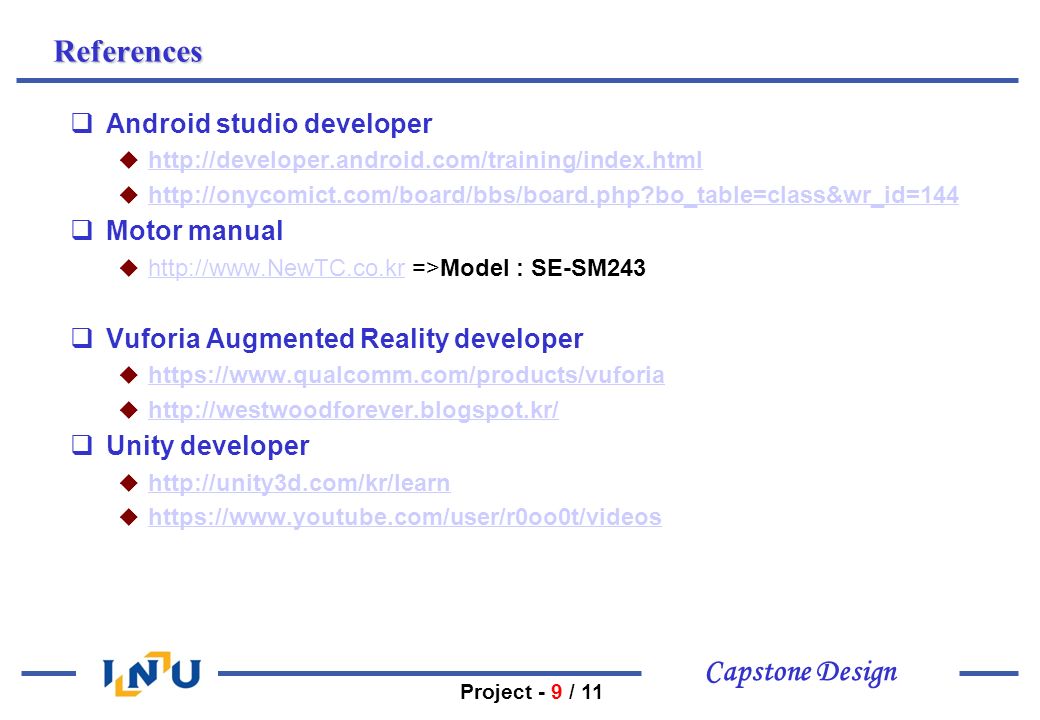Click 'Vuforia Augmented Reality developer' heading
1040x720 pixels.
[344, 339]
